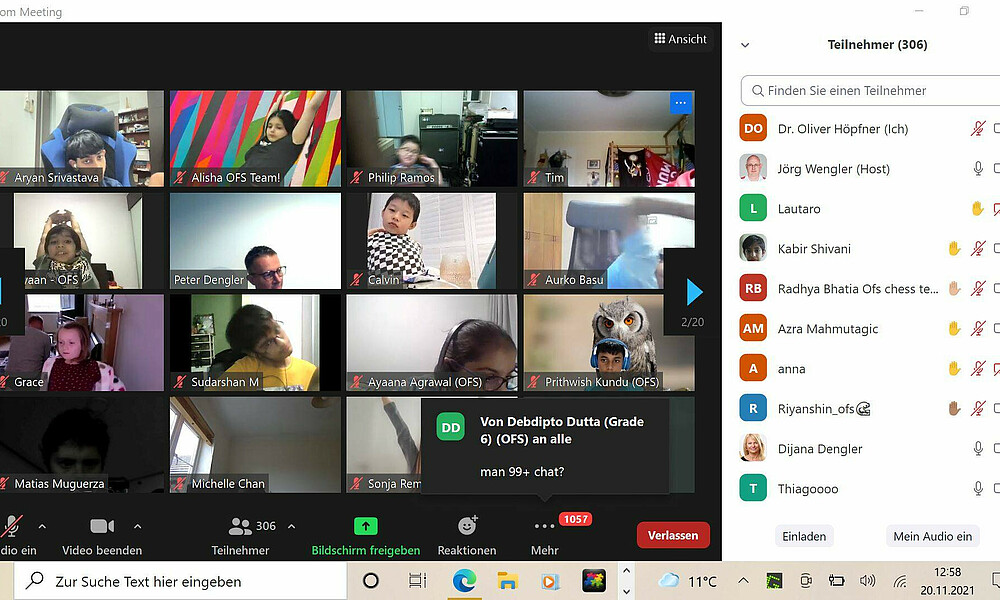Viewport: 1000px width, 600px height.
Task: Toggle microphone mute in meeting toolbar
Action: 13,526
